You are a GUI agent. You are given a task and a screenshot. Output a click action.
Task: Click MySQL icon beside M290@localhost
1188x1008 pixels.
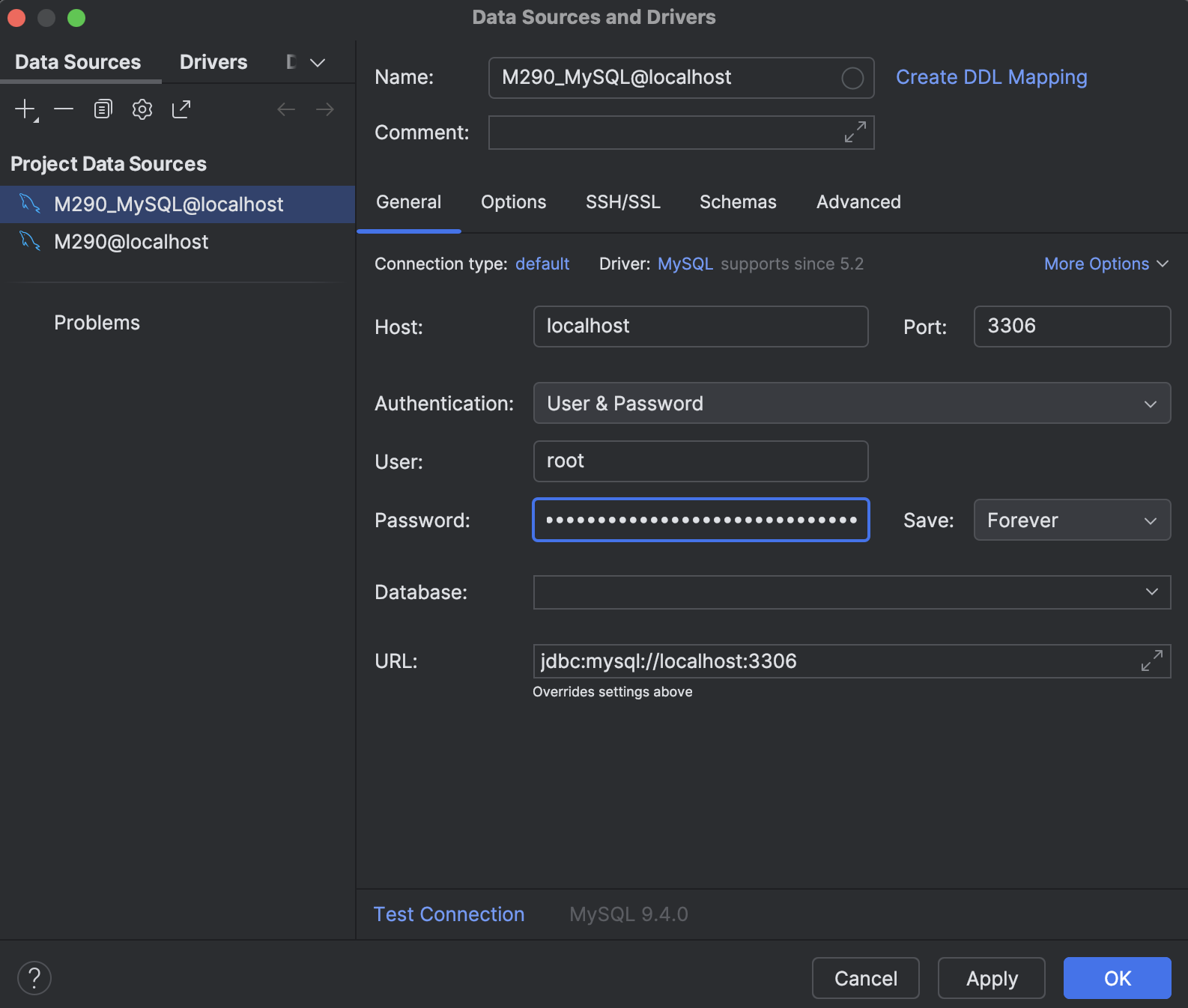[30, 241]
